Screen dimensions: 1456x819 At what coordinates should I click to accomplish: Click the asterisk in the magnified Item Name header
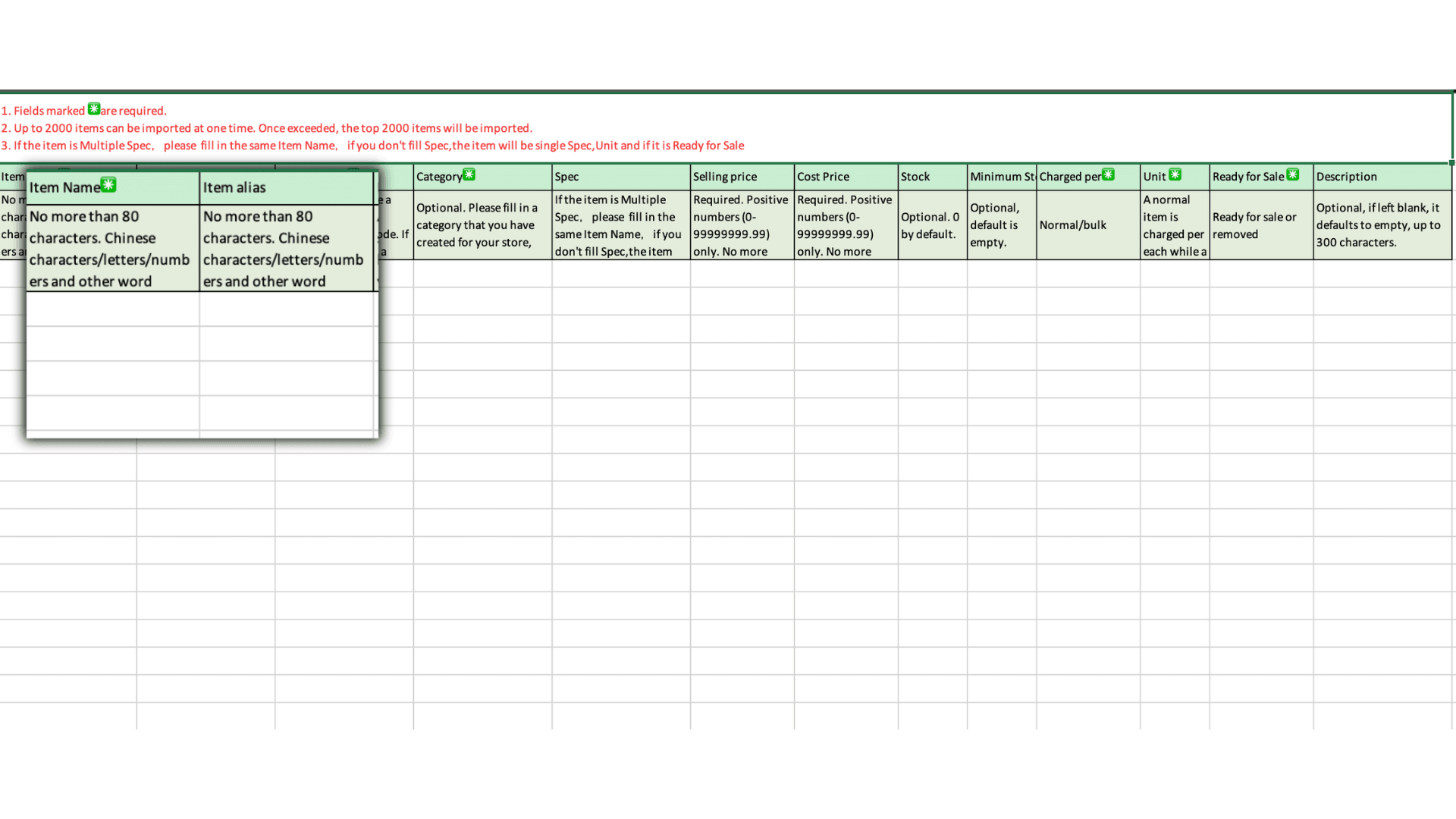(x=108, y=185)
